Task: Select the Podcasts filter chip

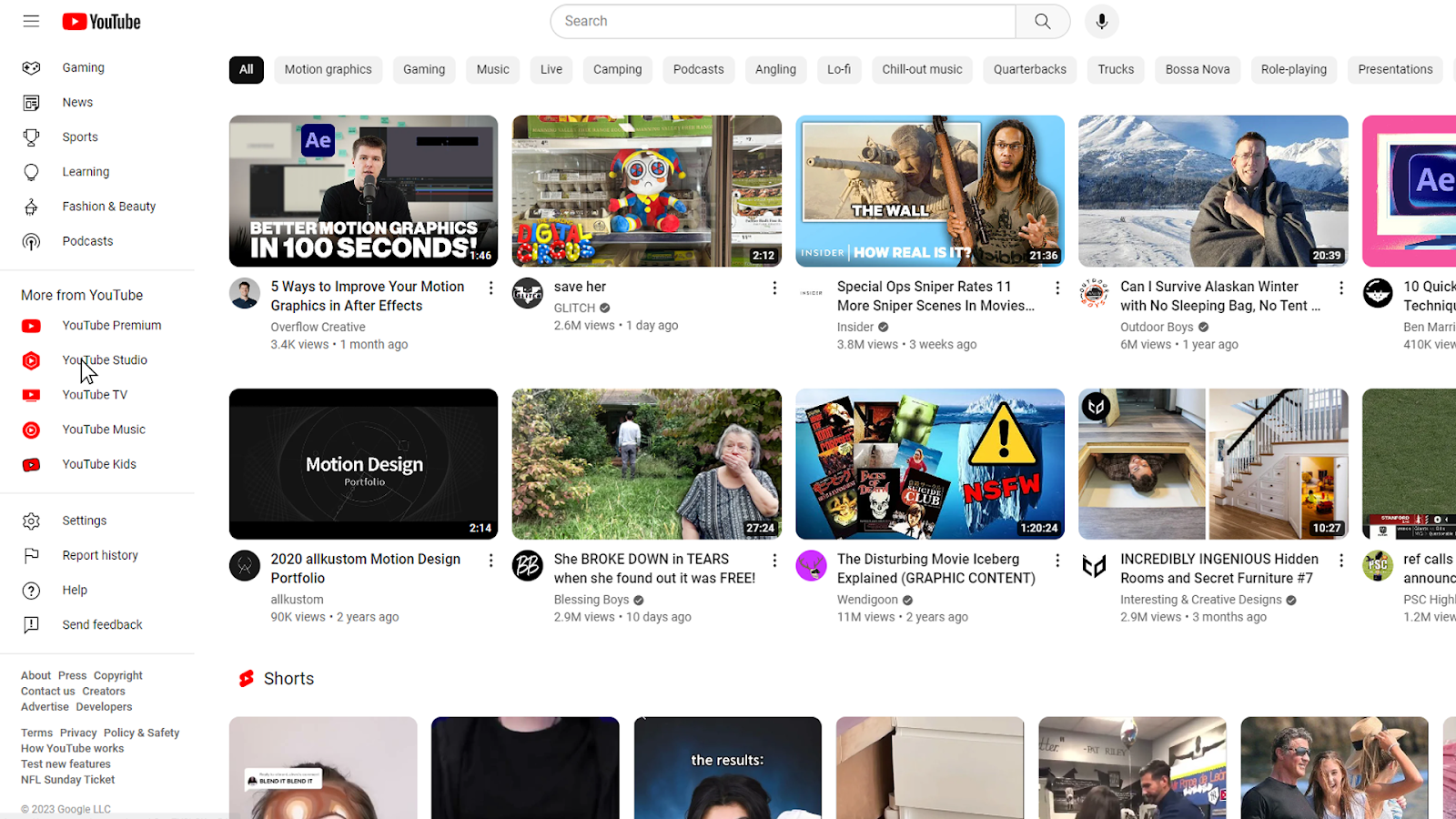Action: [698, 69]
